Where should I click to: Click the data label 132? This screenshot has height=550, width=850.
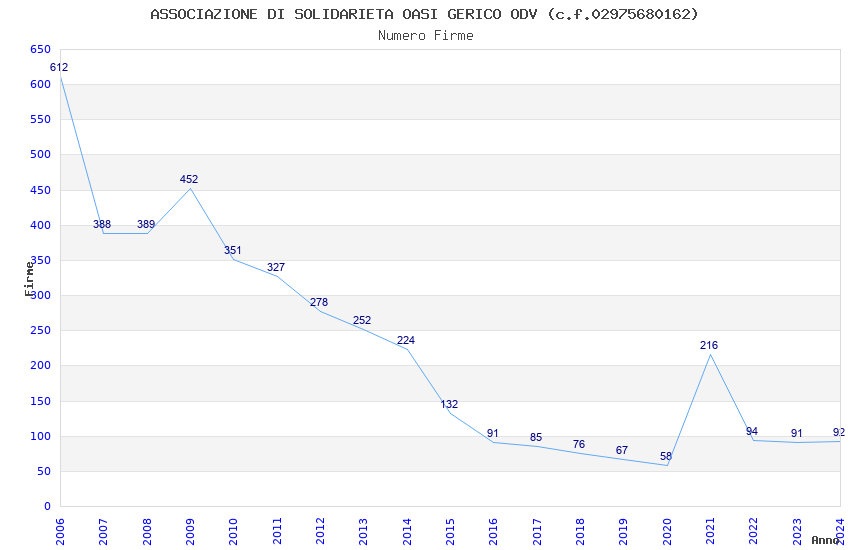tap(449, 404)
